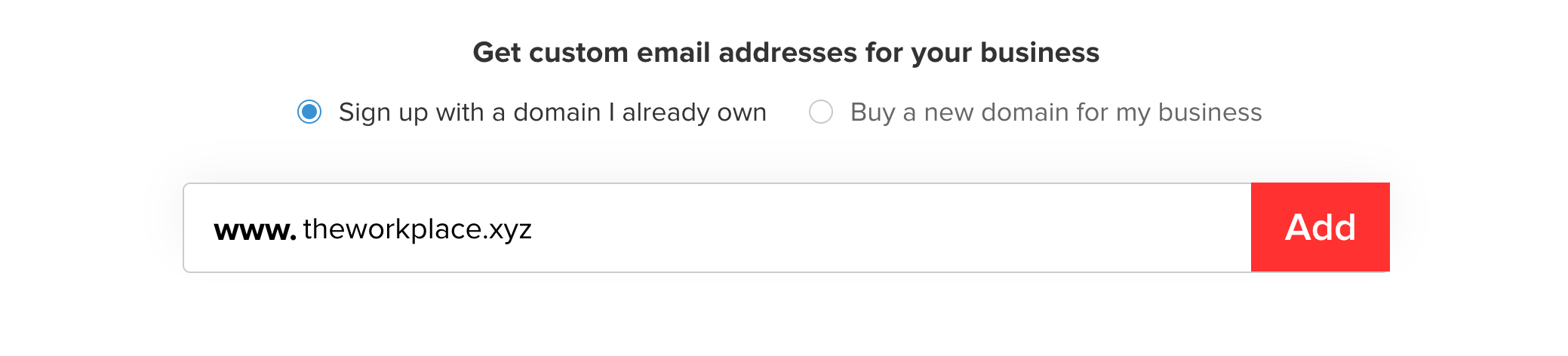Screen dimensions: 1568x356
Task: Click the word 'business' in the heading
Action: point(1039,53)
